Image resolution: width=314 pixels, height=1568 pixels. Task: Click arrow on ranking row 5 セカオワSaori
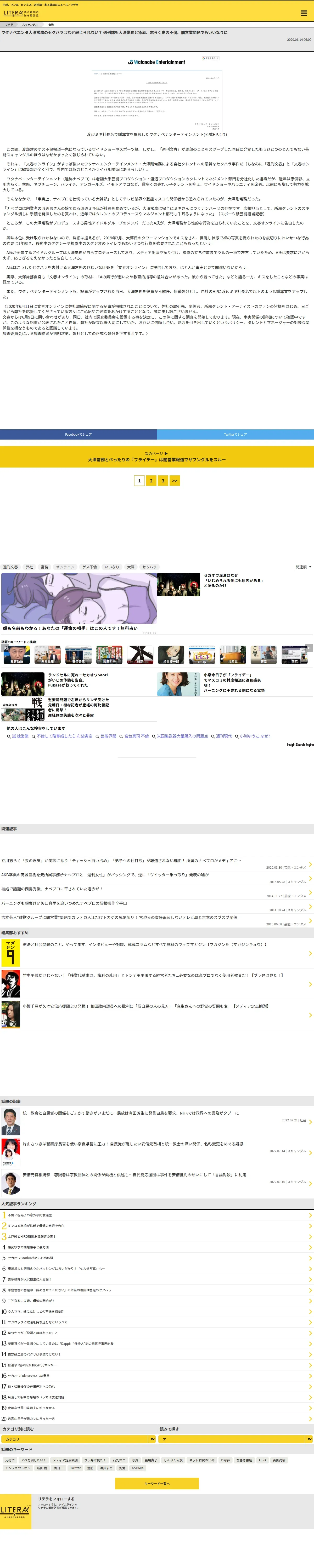310,1258
